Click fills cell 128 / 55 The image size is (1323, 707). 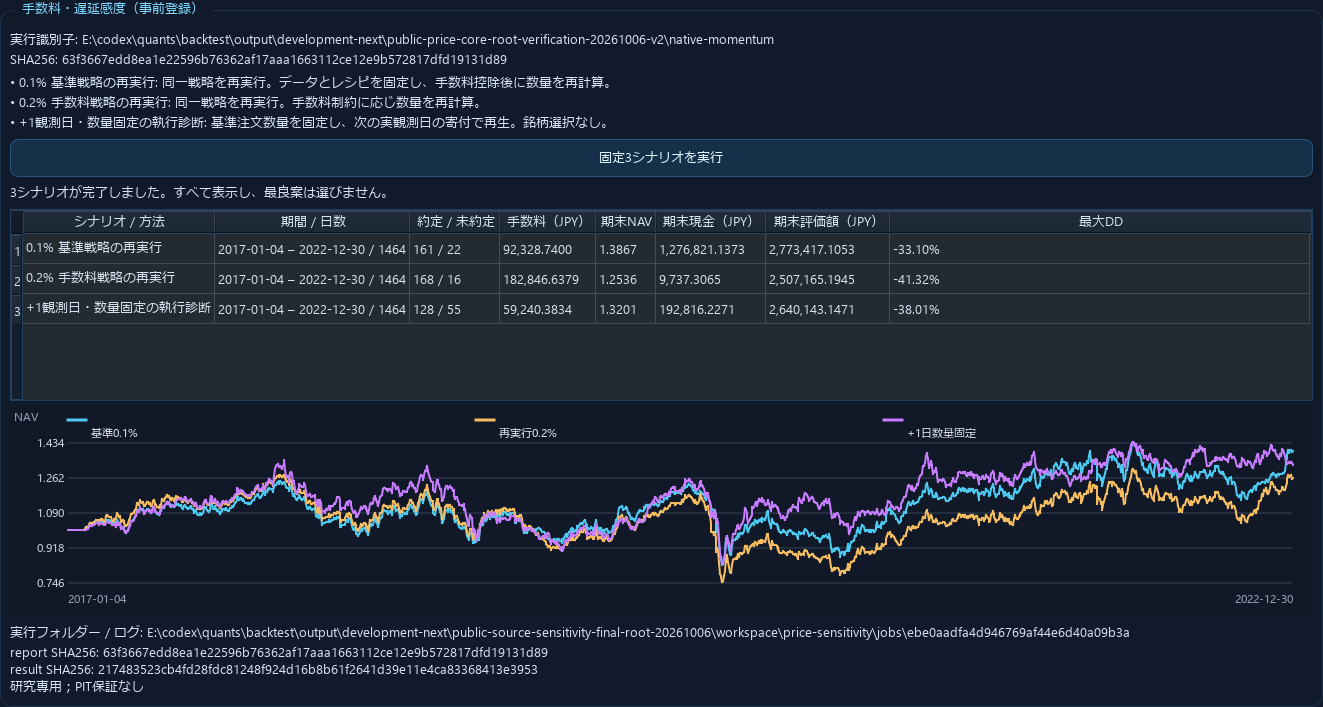455,309
